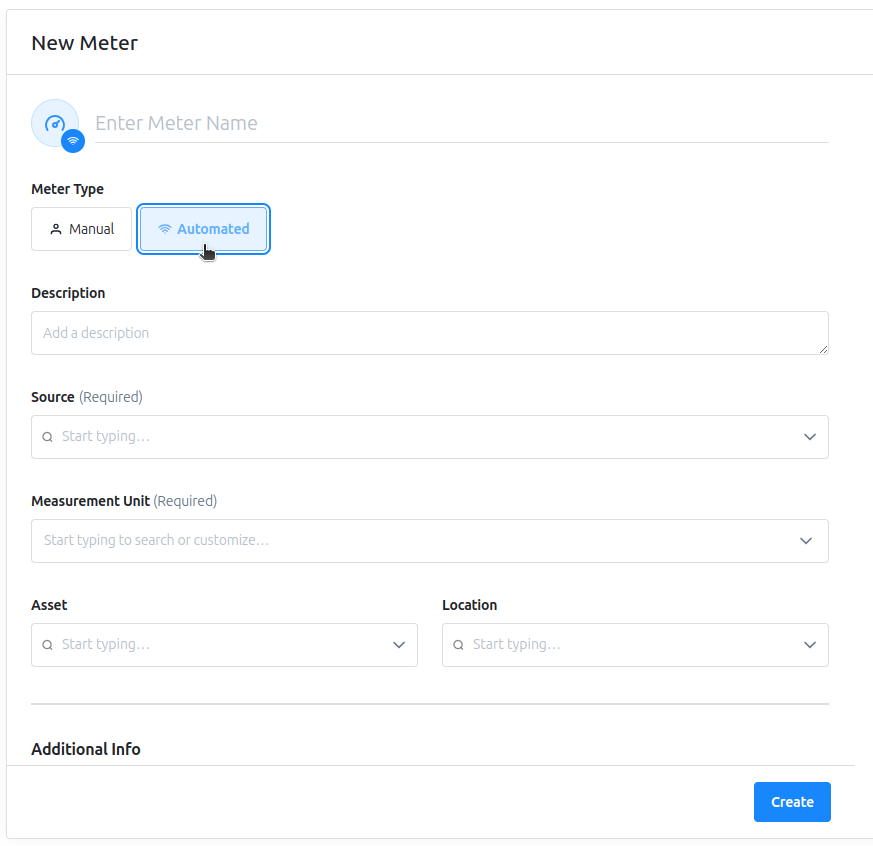The height and width of the screenshot is (846, 873).
Task: Click the meter gauge avatar icon
Action: [55, 124]
